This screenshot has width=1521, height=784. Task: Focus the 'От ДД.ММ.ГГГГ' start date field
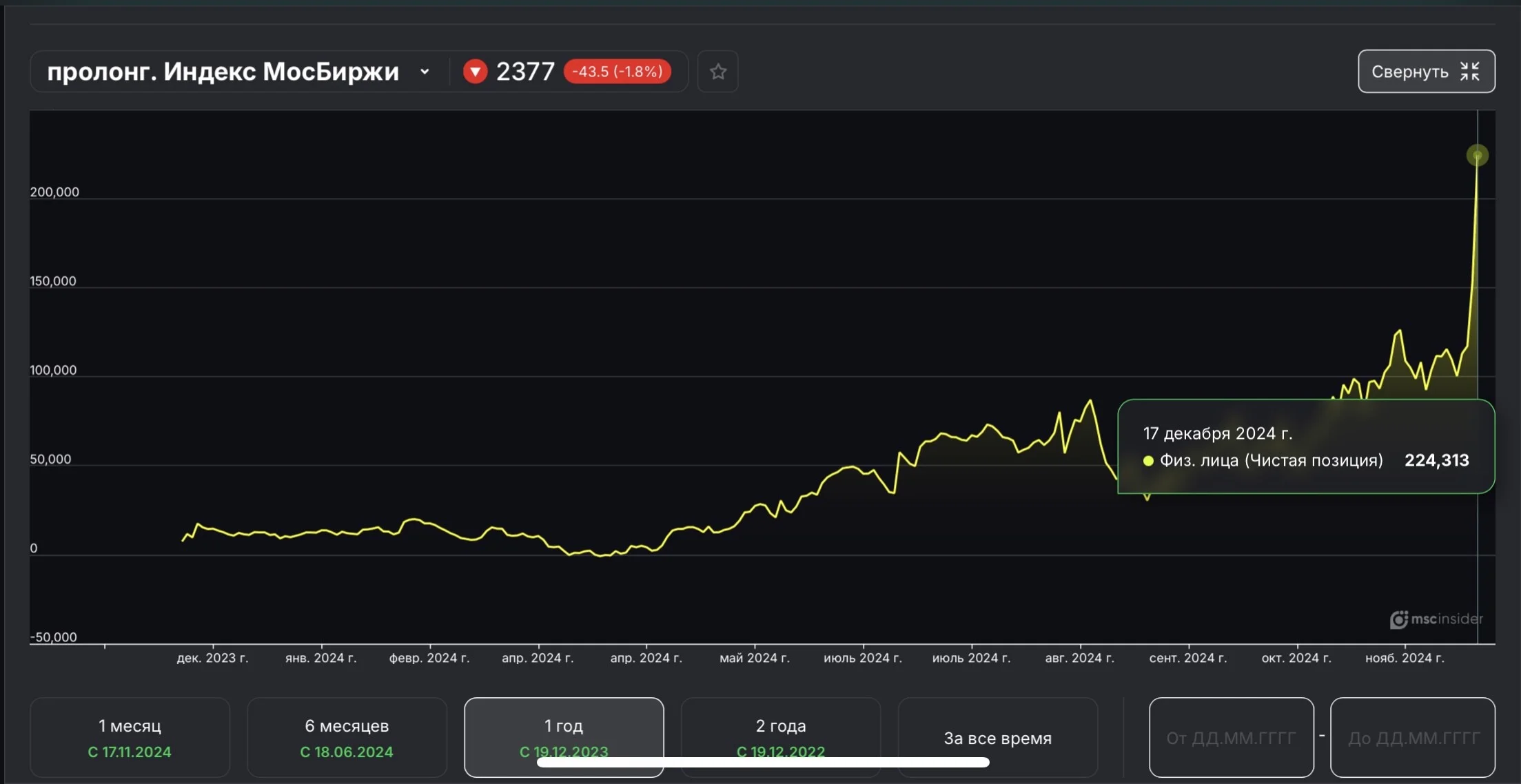(1232, 738)
